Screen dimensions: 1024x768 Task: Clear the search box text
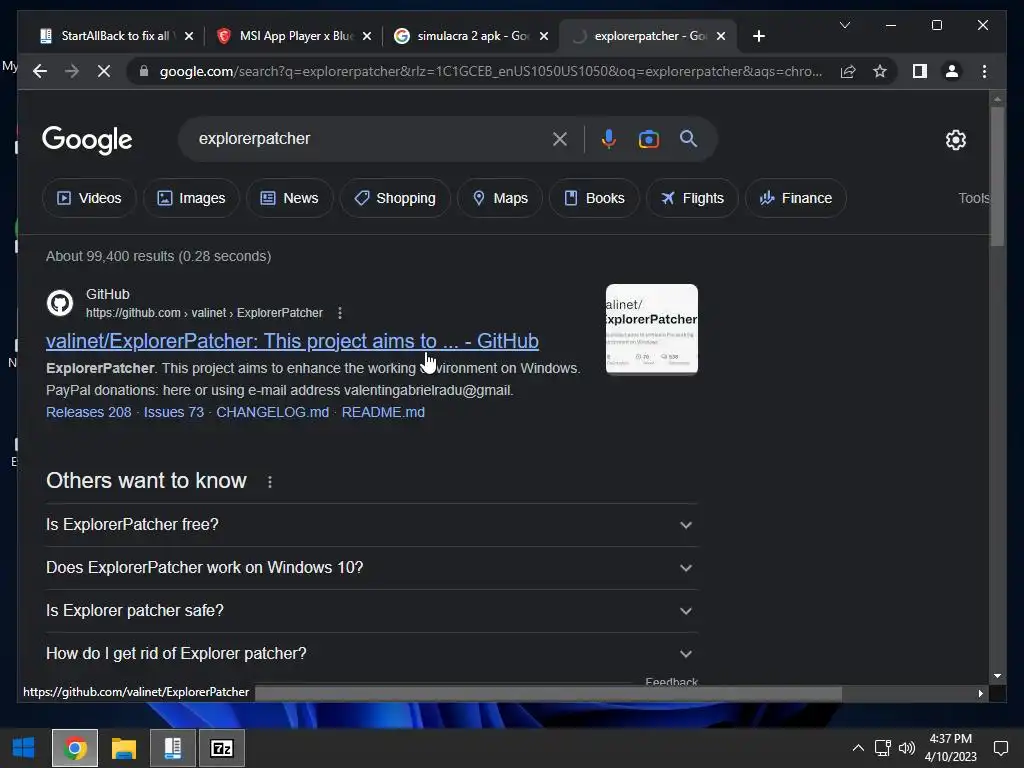pos(560,138)
